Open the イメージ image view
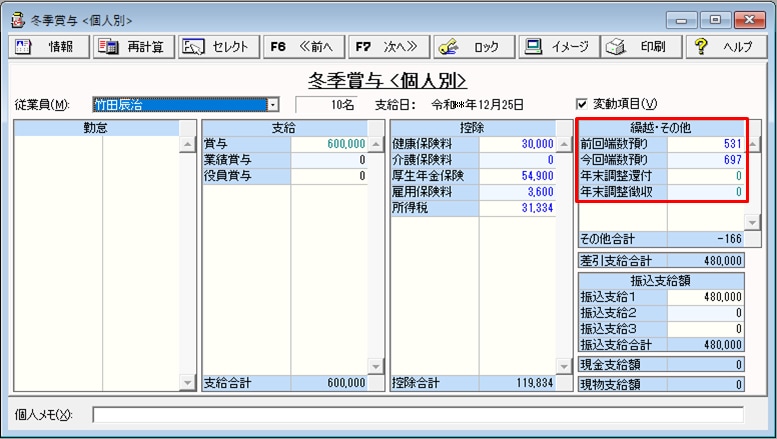Screen dimensions: 777x439 [x=535, y=47]
